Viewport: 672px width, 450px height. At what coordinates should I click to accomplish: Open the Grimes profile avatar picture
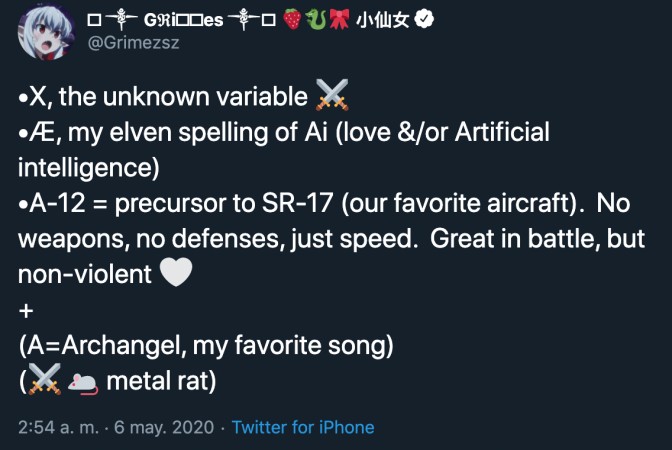[44, 33]
